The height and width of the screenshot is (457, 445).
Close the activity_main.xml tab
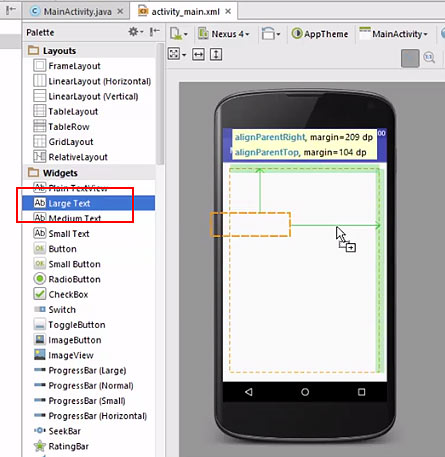(x=228, y=11)
